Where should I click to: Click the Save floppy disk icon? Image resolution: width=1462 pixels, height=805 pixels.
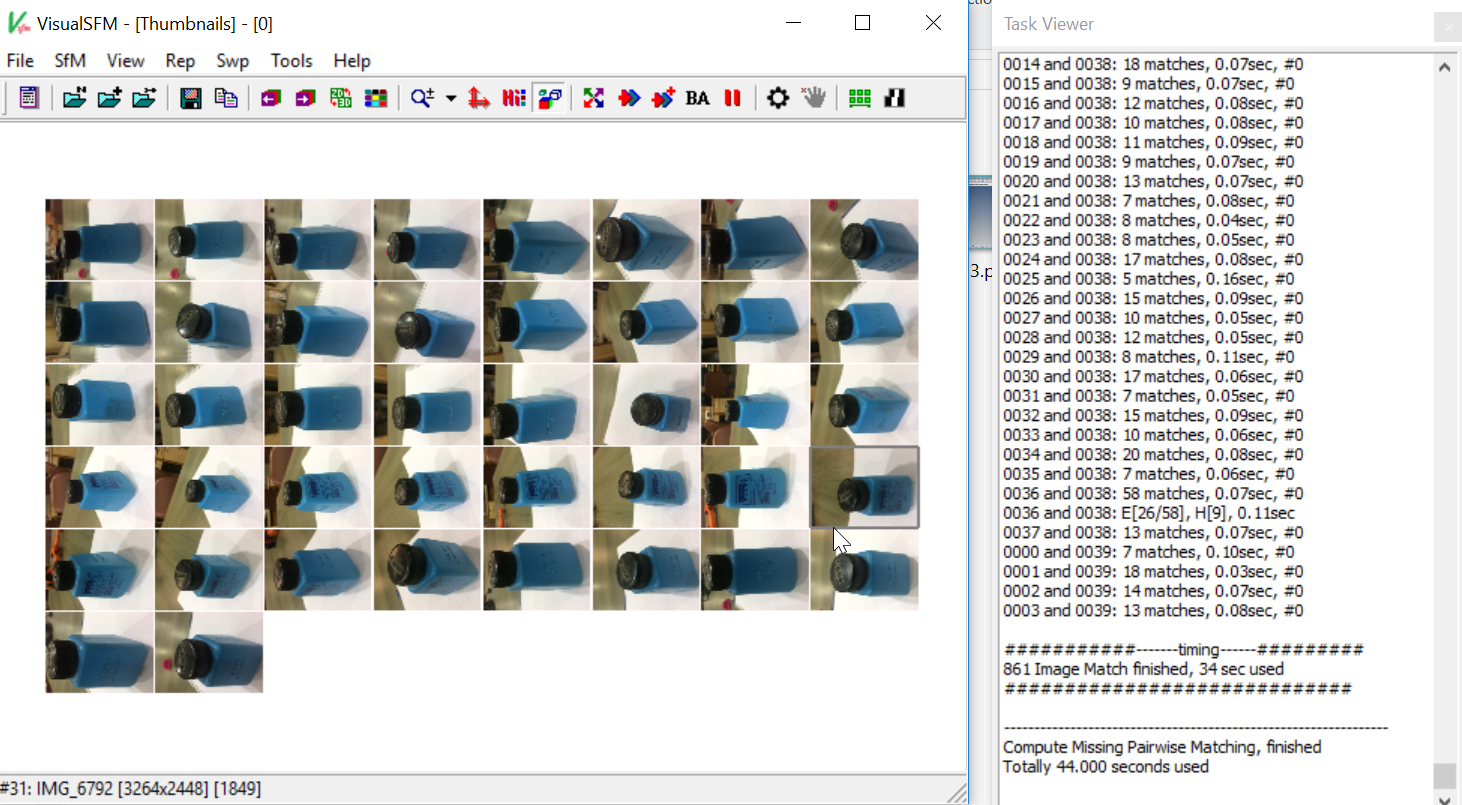click(x=191, y=98)
